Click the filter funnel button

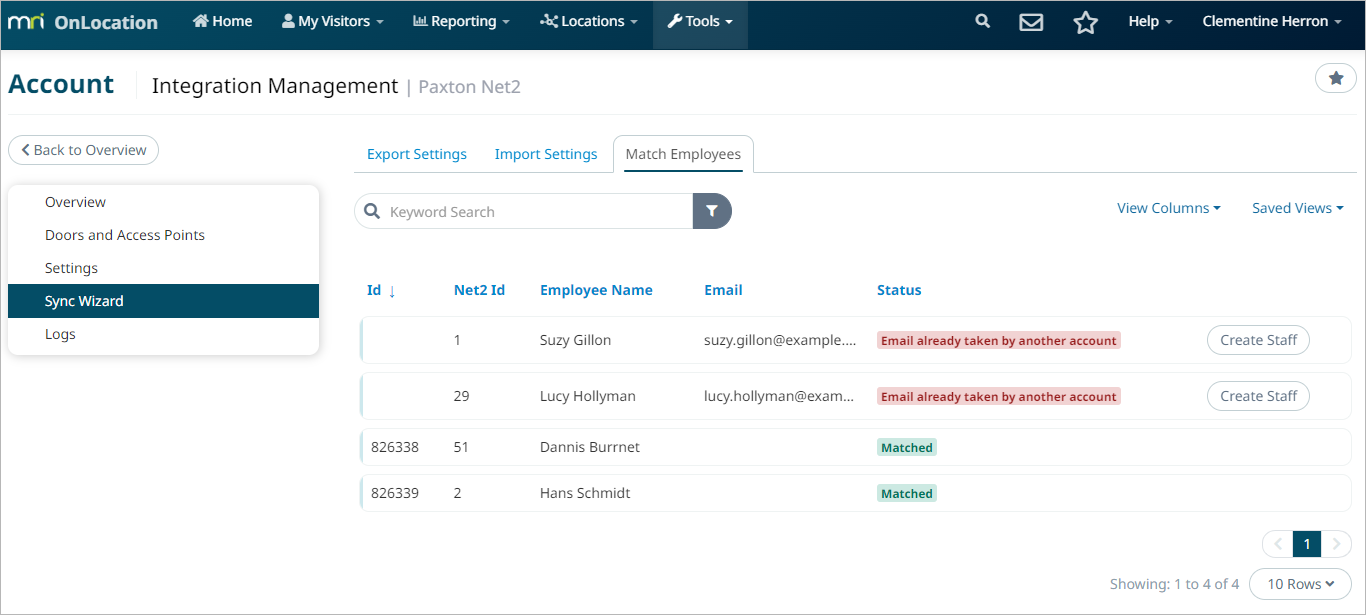712,211
